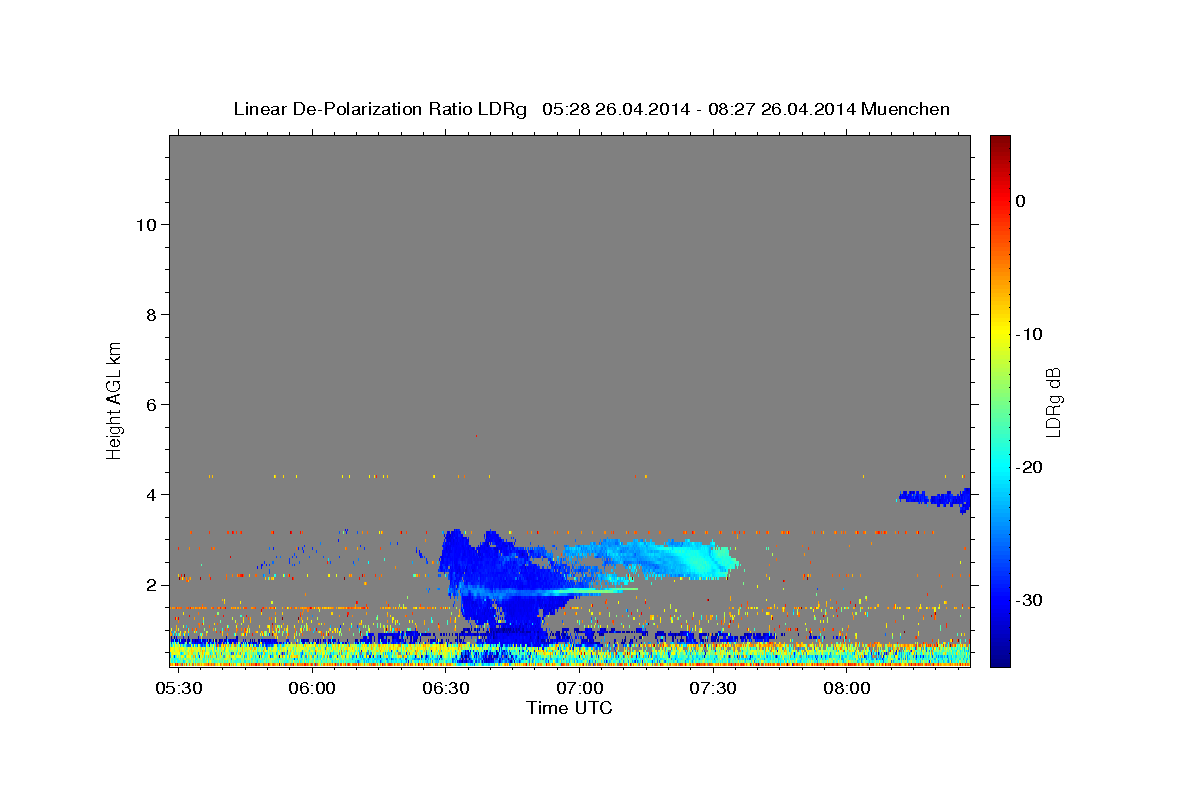The width and height of the screenshot is (1200, 800).
Task: Click the 'Height AGL km' axis title
Action: click(x=115, y=399)
